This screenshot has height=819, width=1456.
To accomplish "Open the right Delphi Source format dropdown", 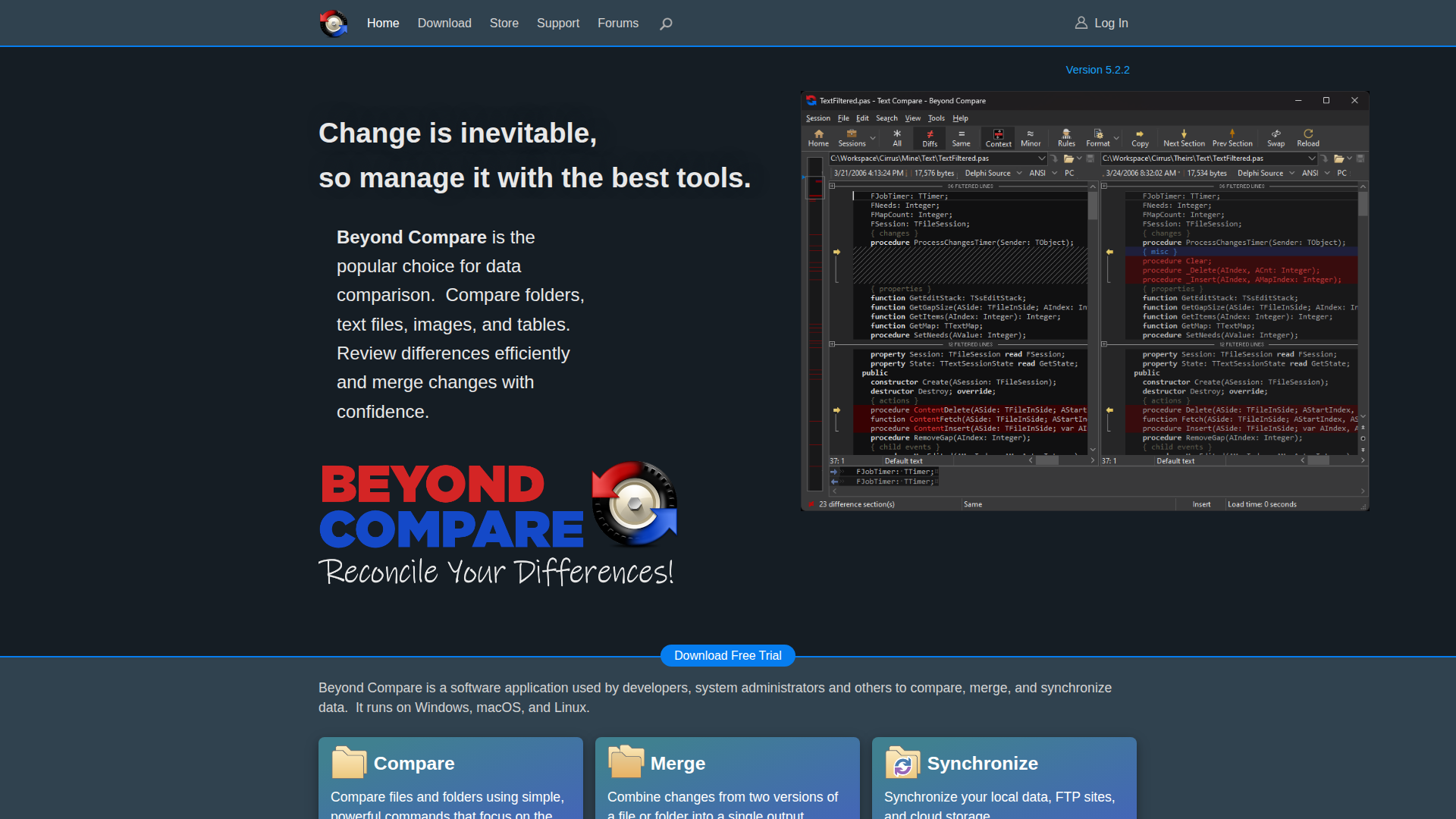I will click(x=1291, y=173).
